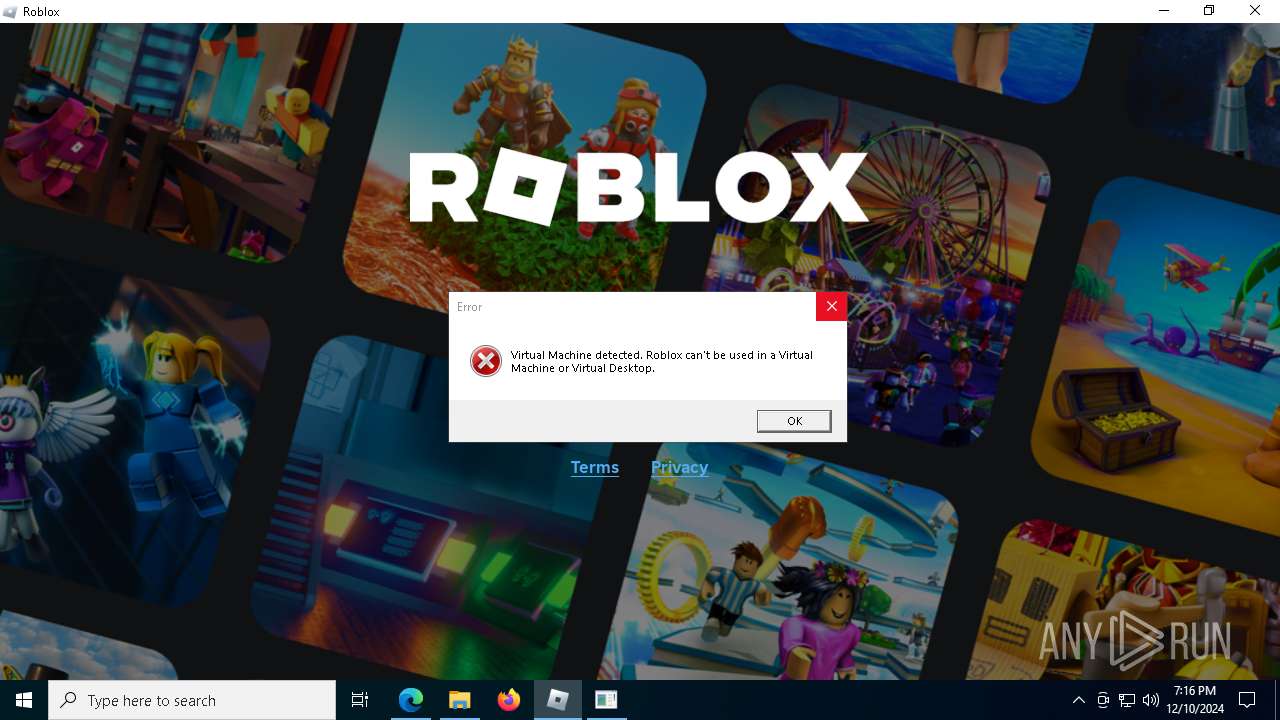The height and width of the screenshot is (720, 1280).
Task: Open Task View from the taskbar
Action: [x=360, y=700]
